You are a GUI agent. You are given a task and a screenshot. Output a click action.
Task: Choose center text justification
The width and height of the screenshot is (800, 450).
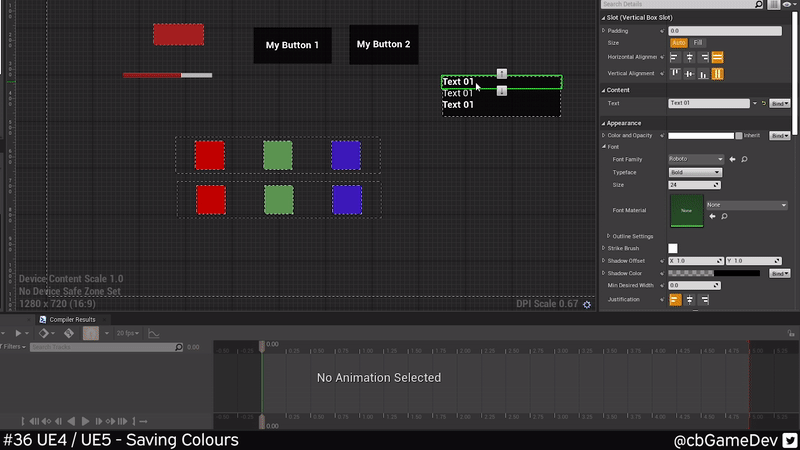(x=689, y=300)
